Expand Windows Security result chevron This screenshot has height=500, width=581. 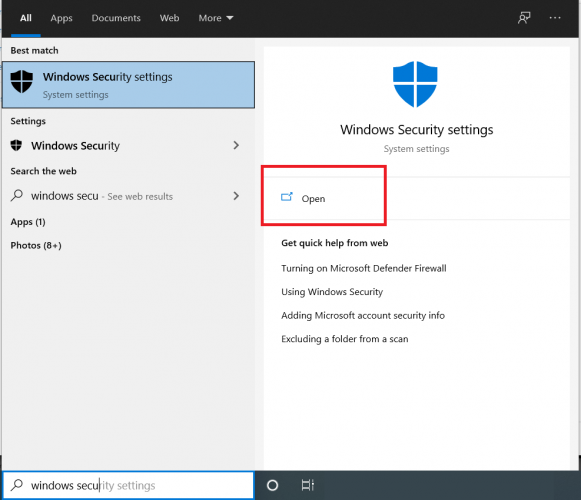(x=236, y=145)
